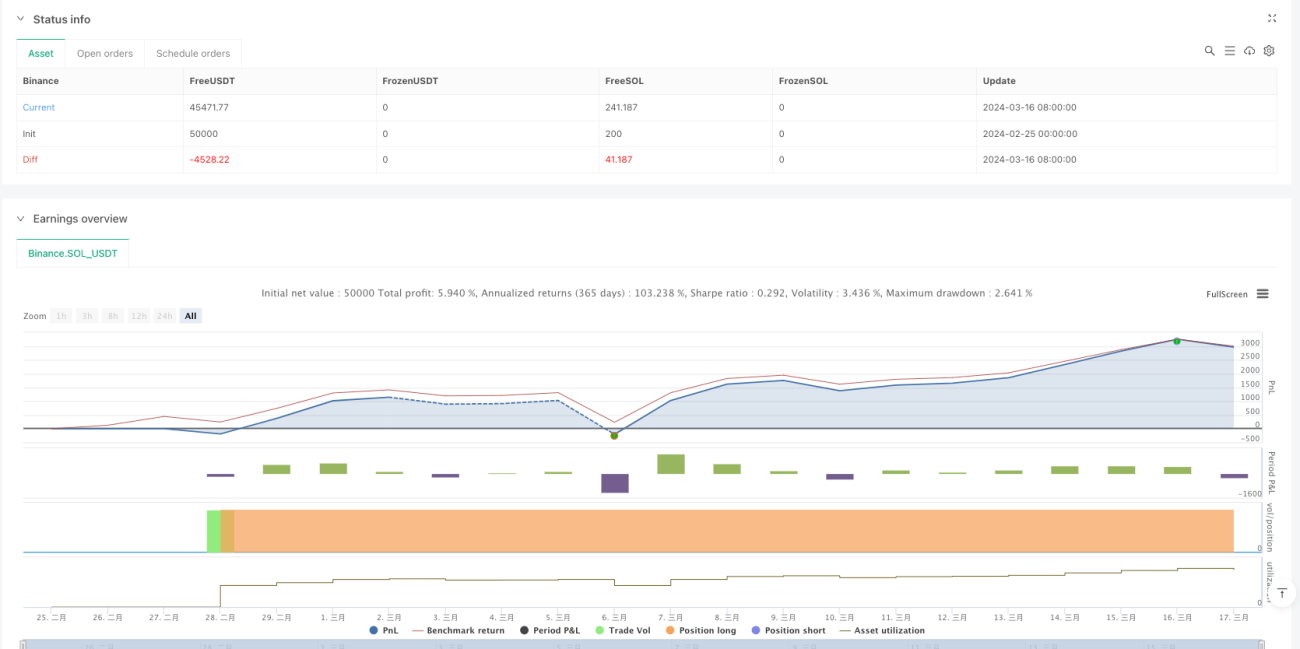
Task: Open the list menu icon above table
Action: click(x=1229, y=51)
